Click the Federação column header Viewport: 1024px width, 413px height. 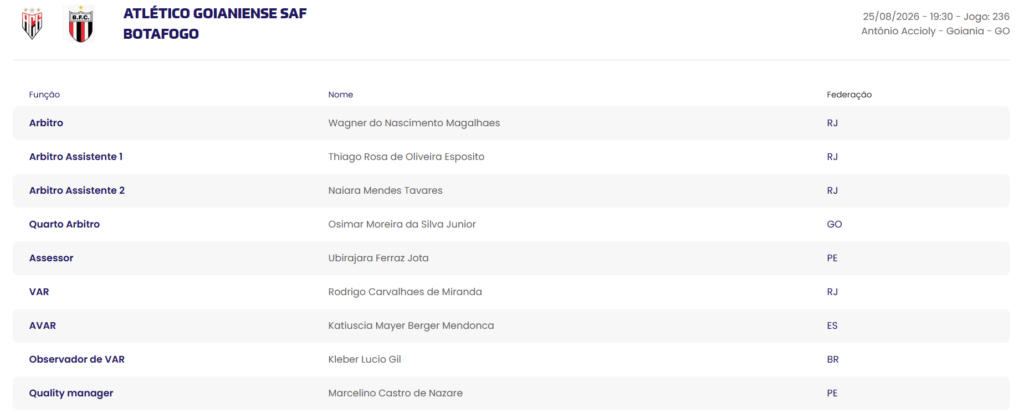tap(849, 95)
